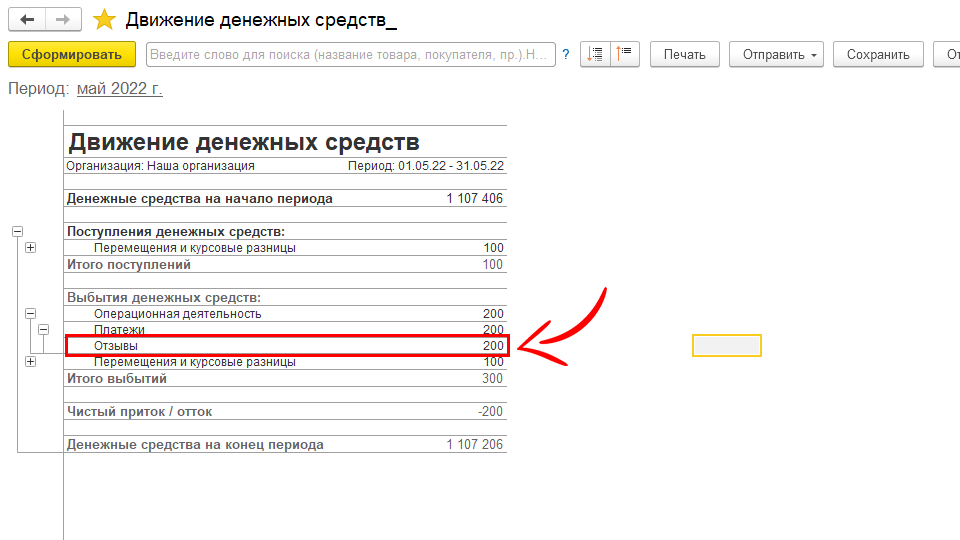Click the question mark search help icon
Screen dimensions: 960x540
coord(566,55)
